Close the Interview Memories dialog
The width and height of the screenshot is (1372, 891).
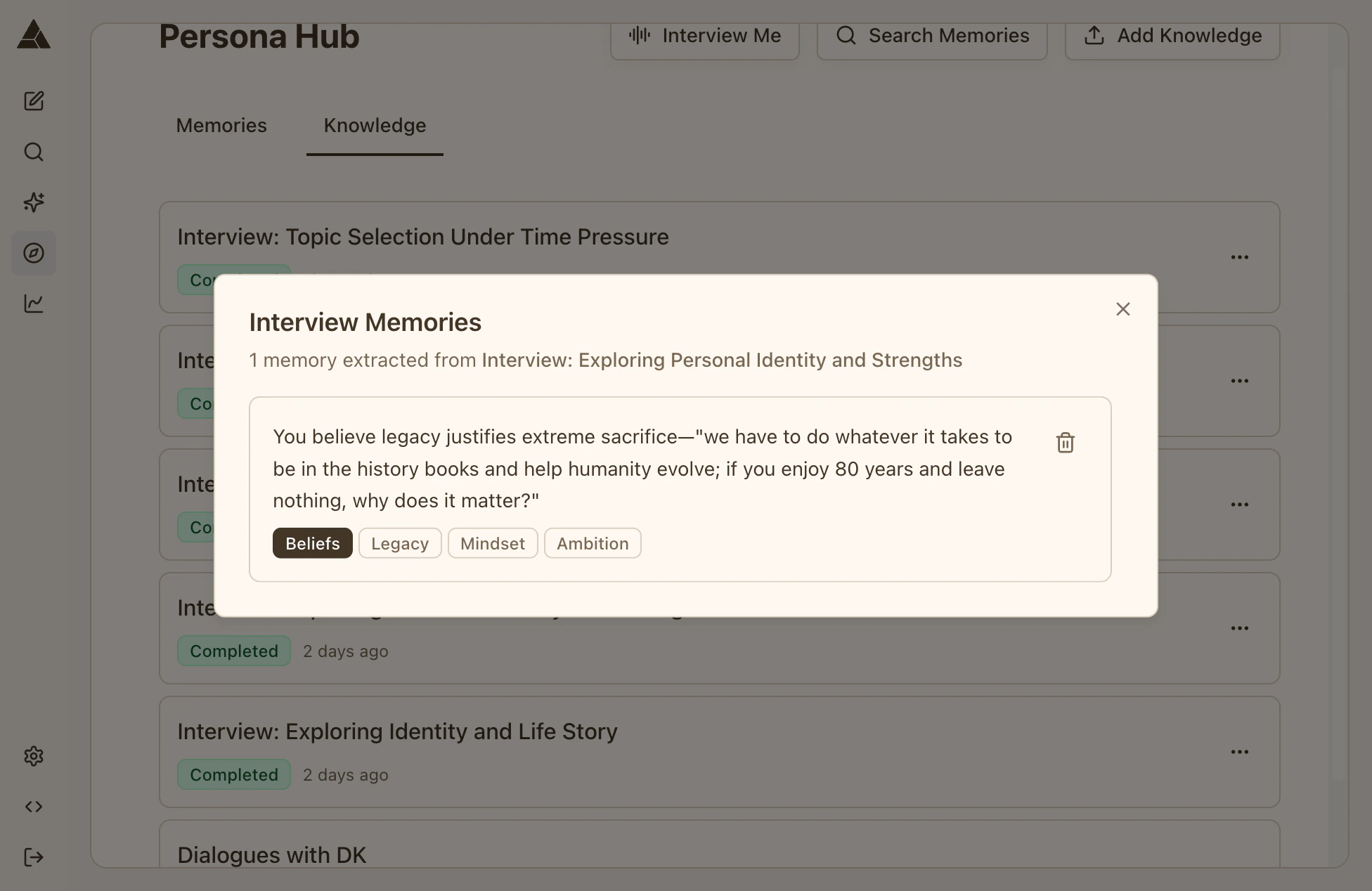click(1122, 309)
